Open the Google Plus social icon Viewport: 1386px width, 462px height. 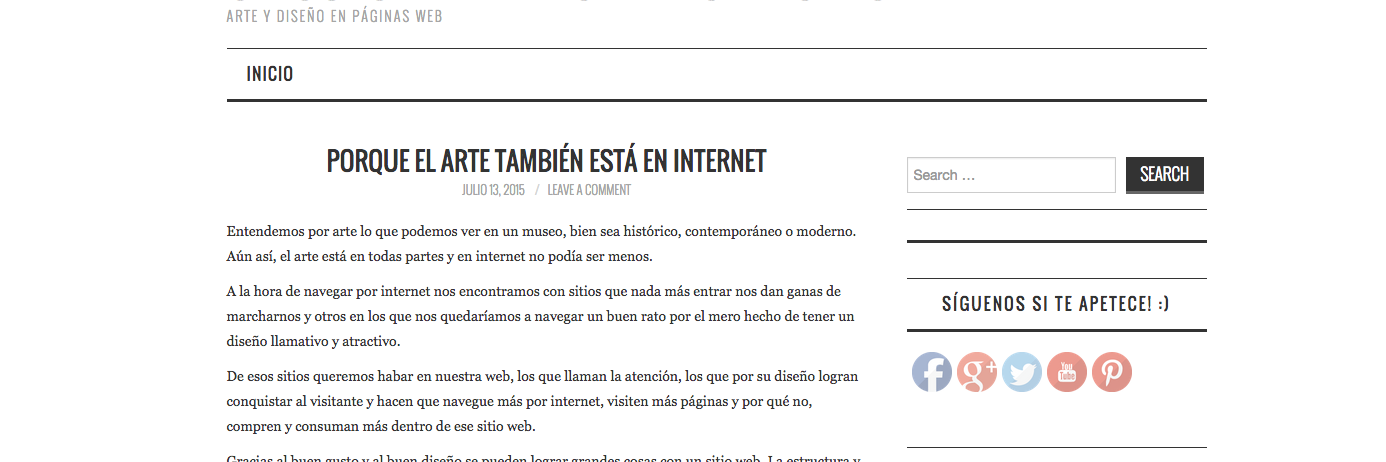coord(977,372)
